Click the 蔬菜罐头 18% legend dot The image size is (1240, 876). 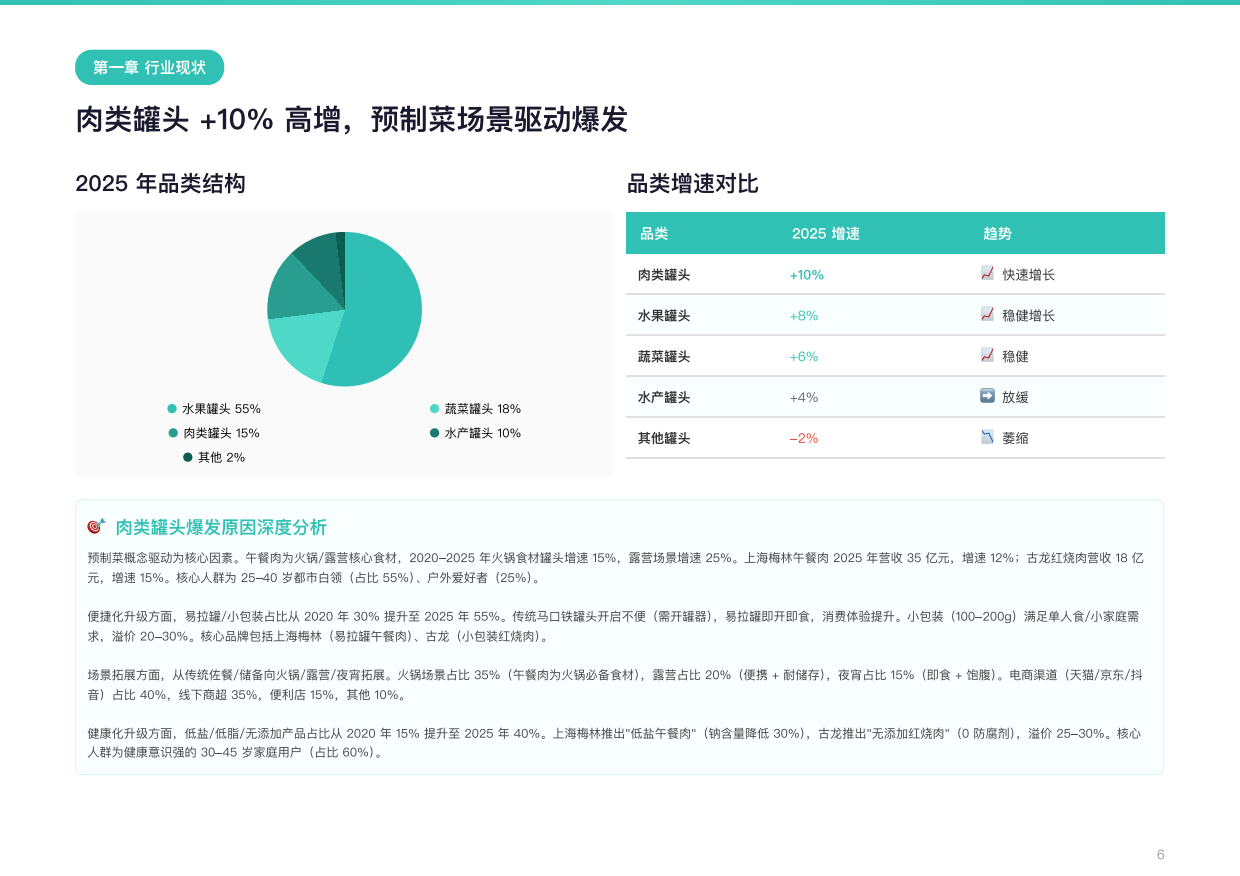point(434,409)
